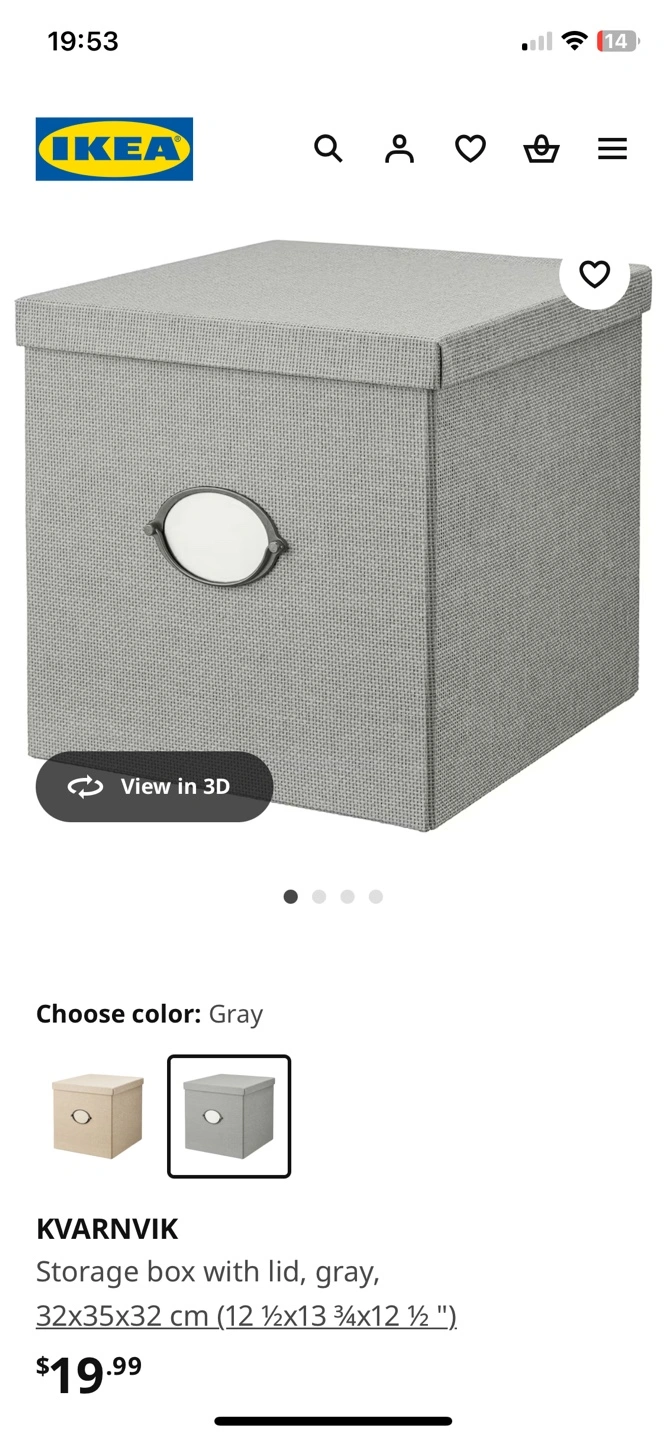
Task: Open search with the magnifying glass icon
Action: click(328, 149)
